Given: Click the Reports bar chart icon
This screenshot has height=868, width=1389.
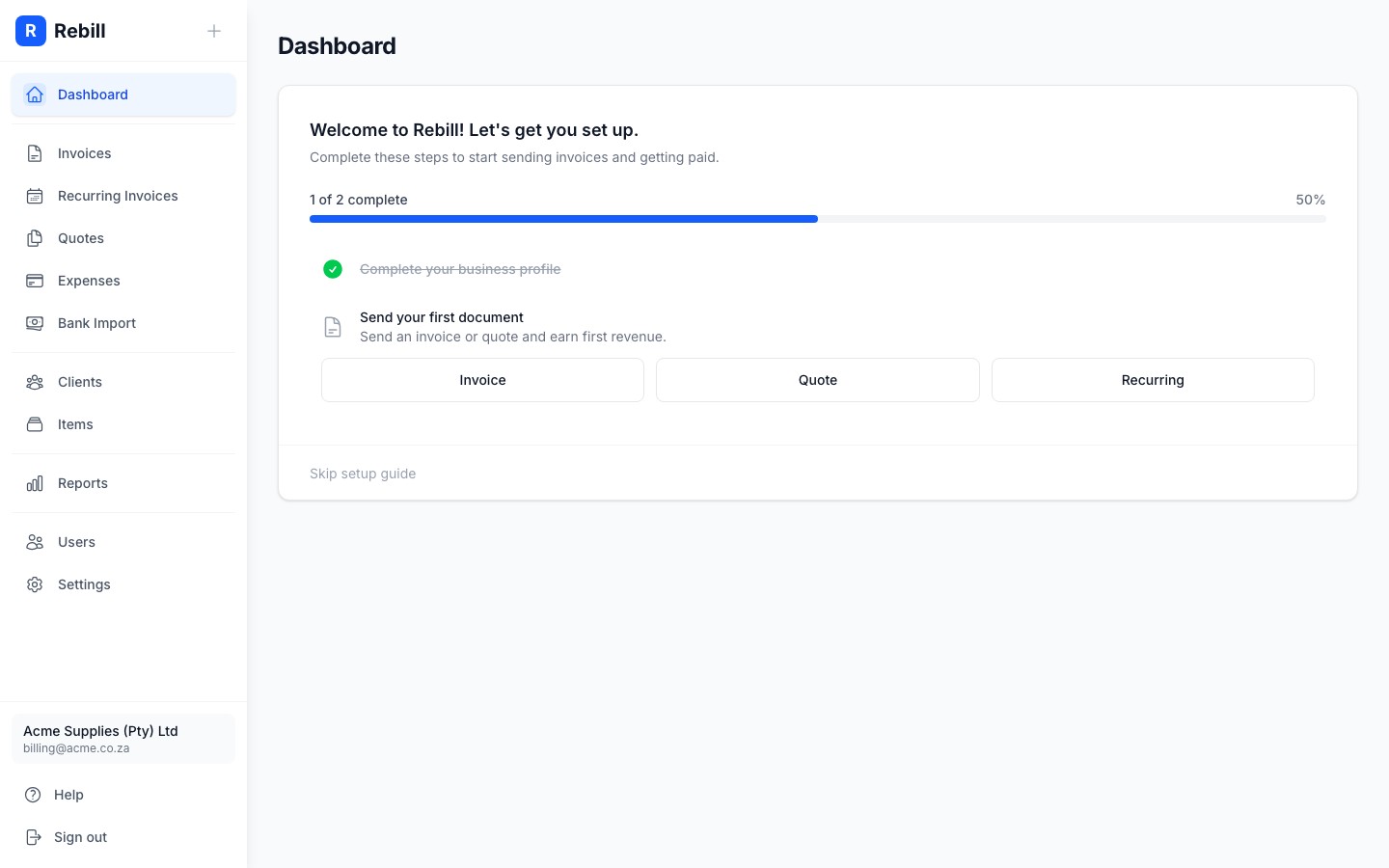Looking at the screenshot, I should pyautogui.click(x=35, y=483).
